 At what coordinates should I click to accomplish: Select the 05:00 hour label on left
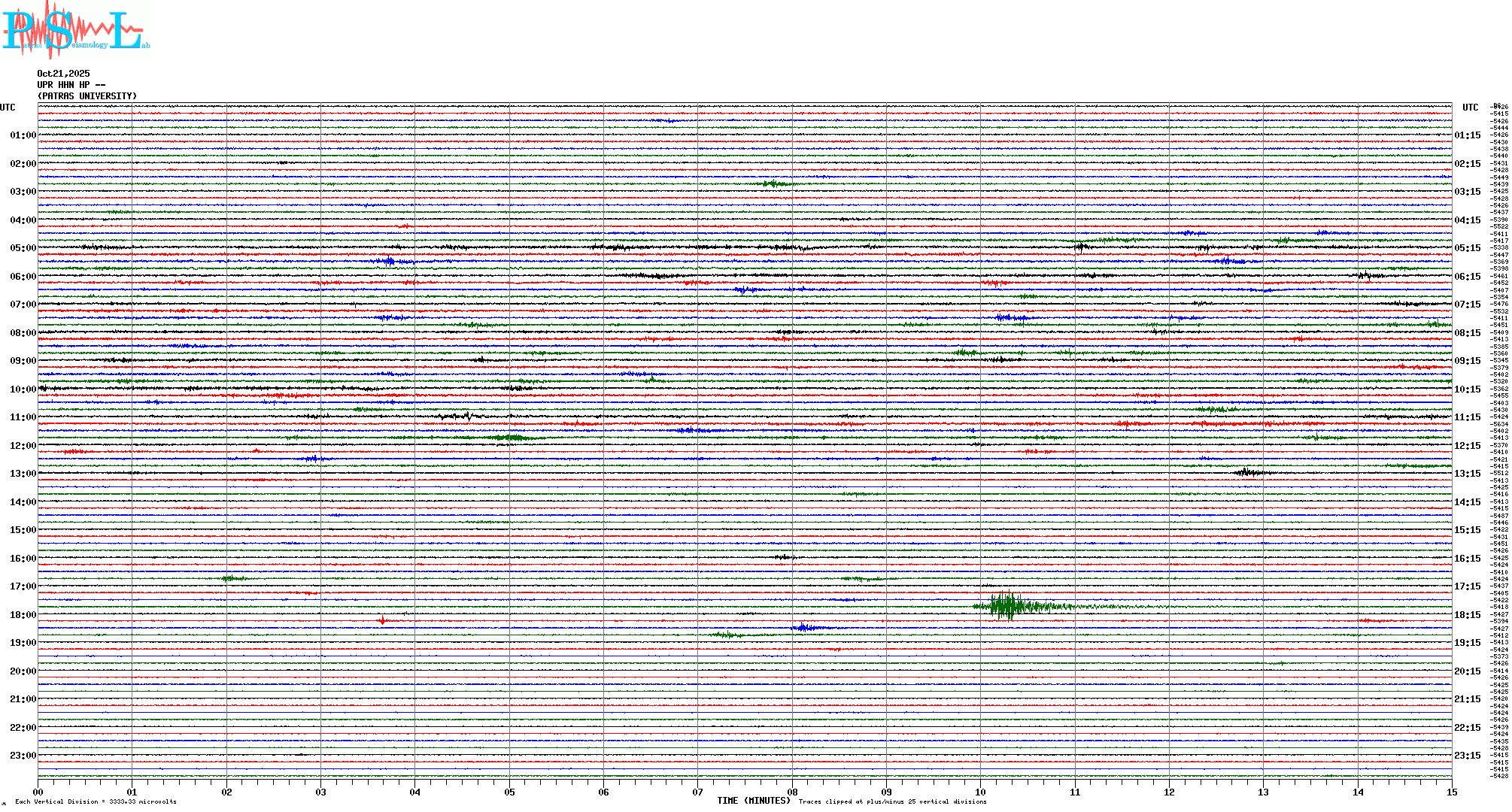pyautogui.click(x=23, y=248)
